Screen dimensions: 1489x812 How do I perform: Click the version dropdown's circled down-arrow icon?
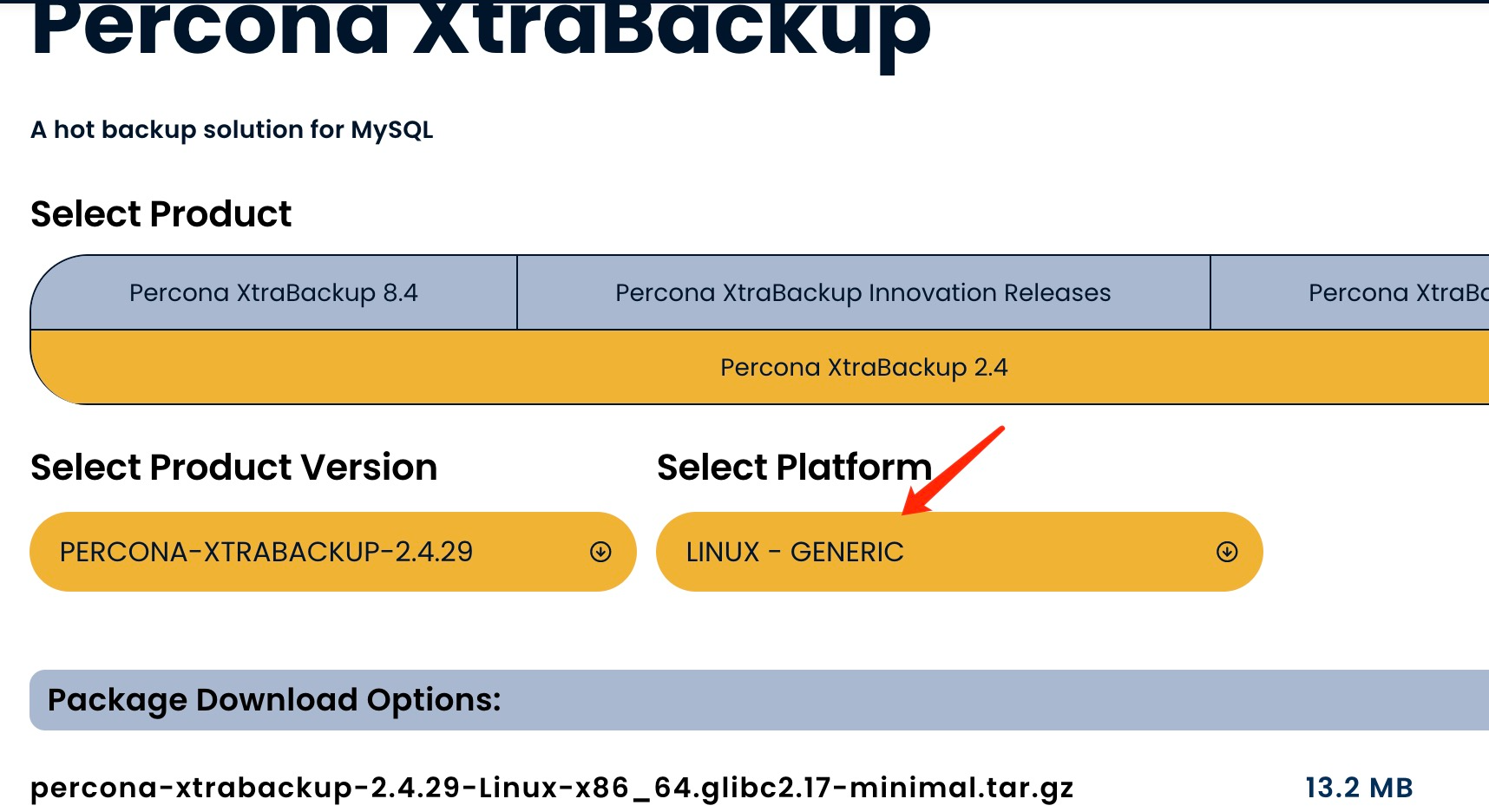pyautogui.click(x=600, y=552)
